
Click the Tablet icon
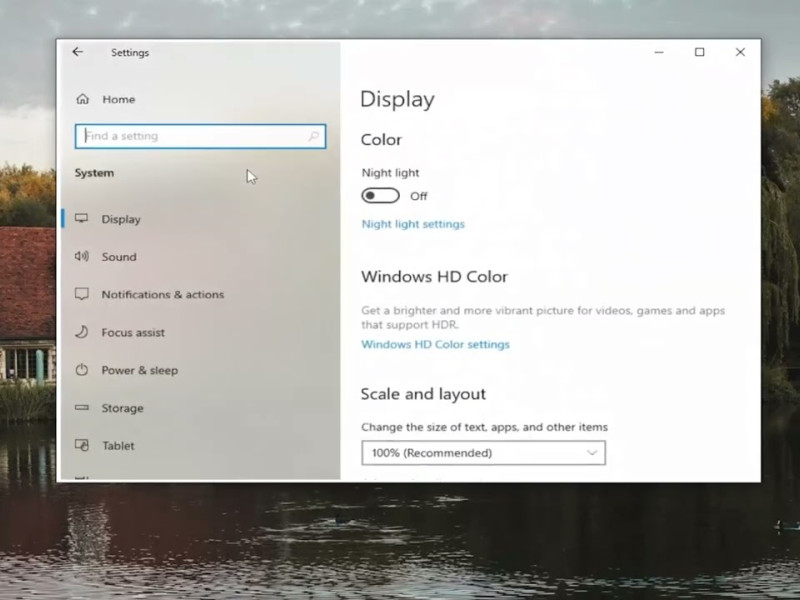click(82, 445)
